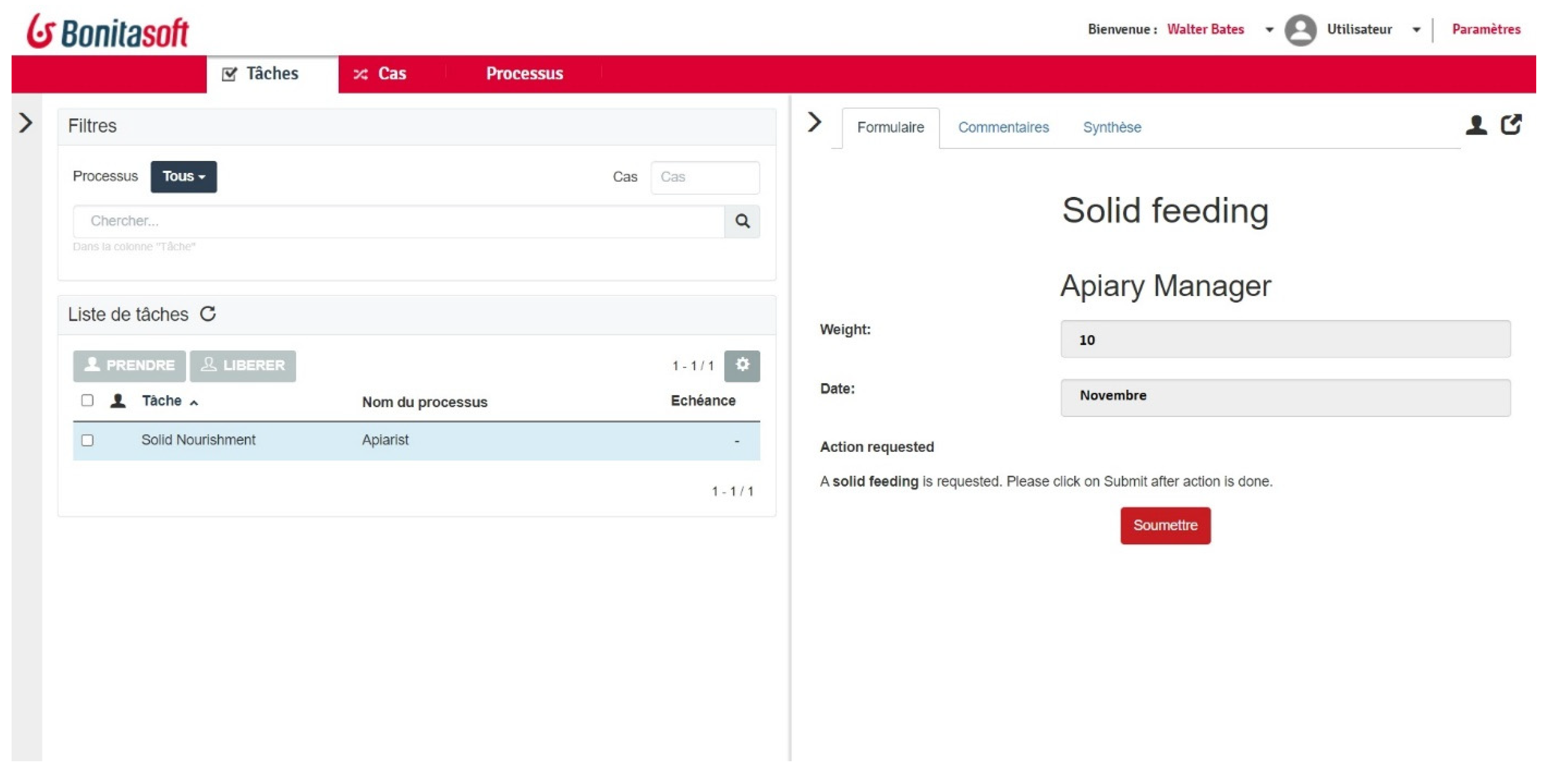1549x784 pixels.
Task: Switch to the Cas tab
Action: click(381, 73)
